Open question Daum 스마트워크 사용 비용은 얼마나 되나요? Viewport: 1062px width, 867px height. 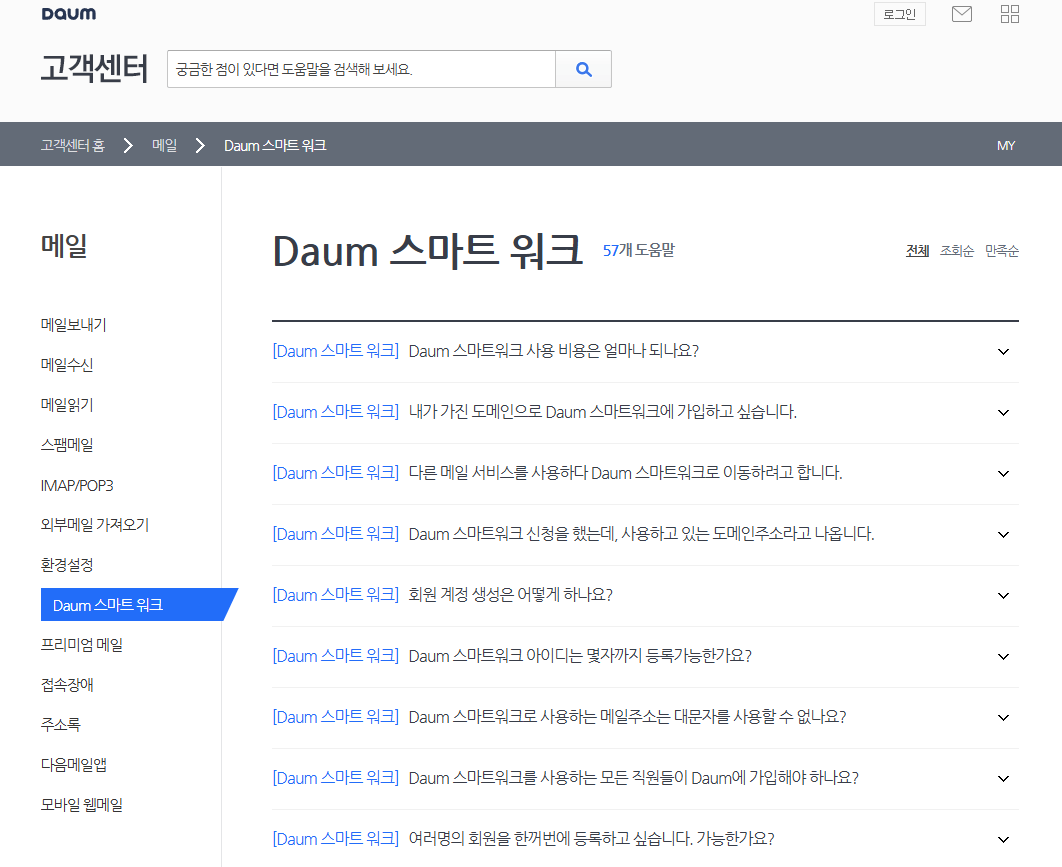pyautogui.click(x=553, y=351)
